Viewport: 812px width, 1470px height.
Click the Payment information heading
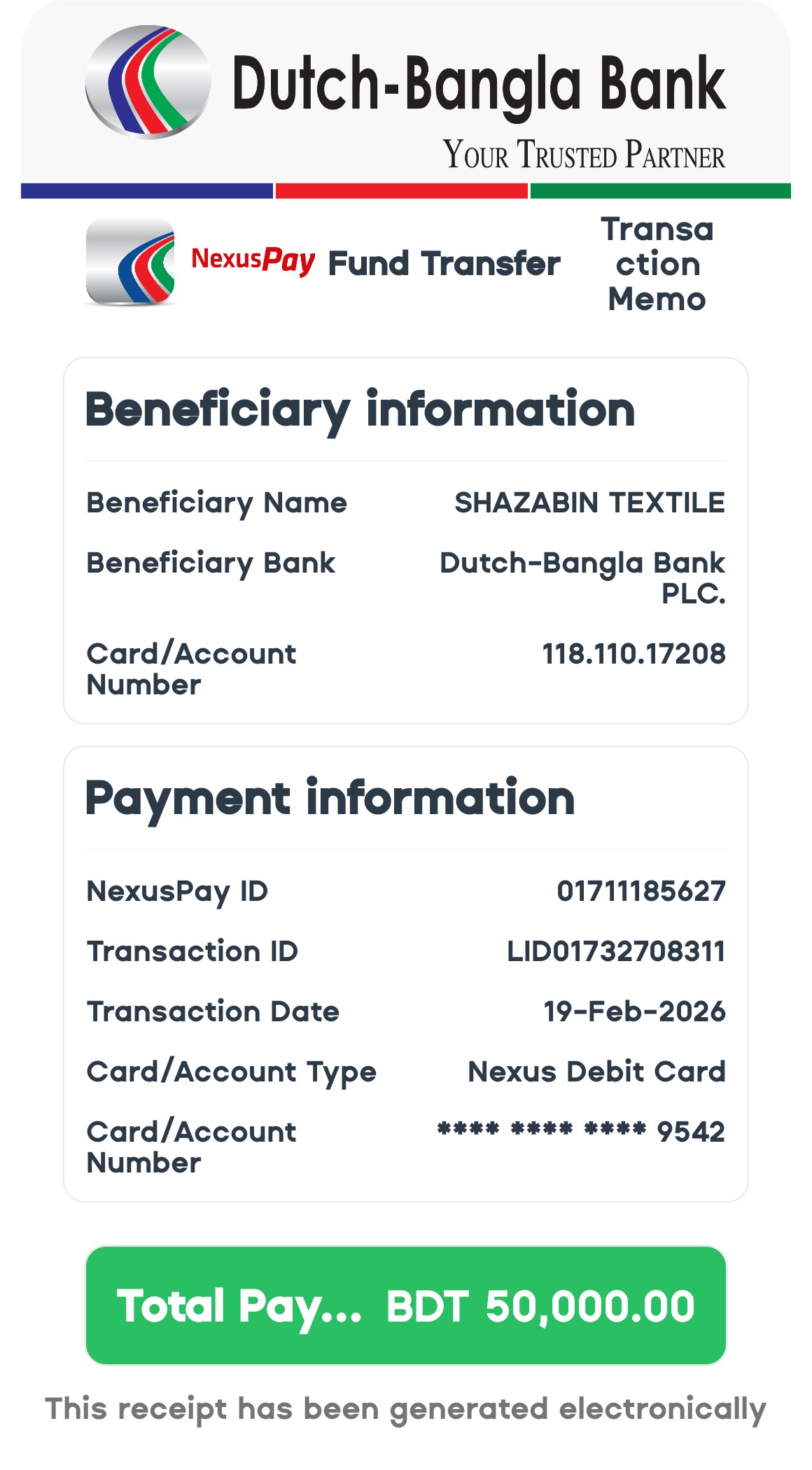click(x=330, y=798)
